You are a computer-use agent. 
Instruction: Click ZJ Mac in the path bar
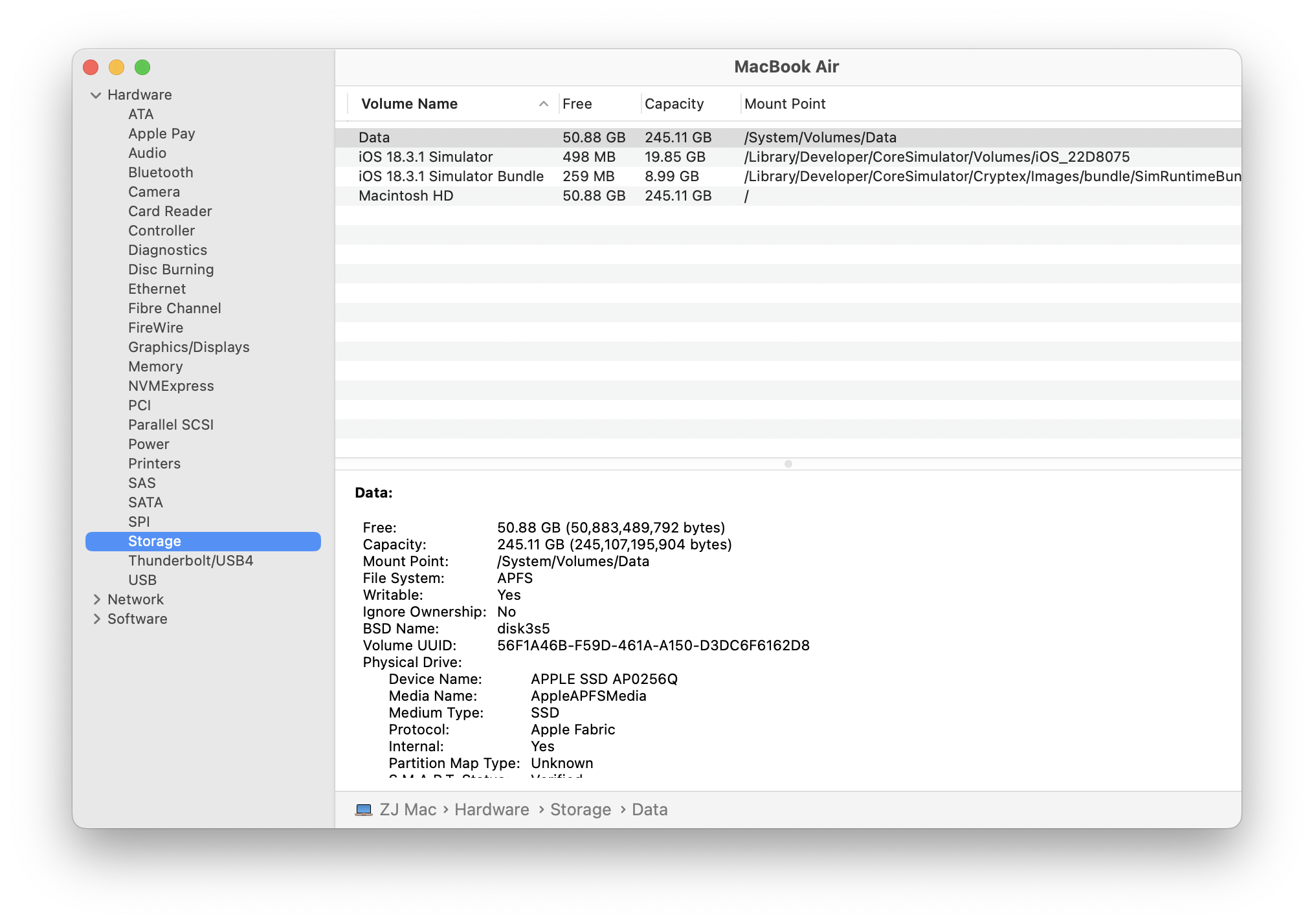[x=408, y=809]
